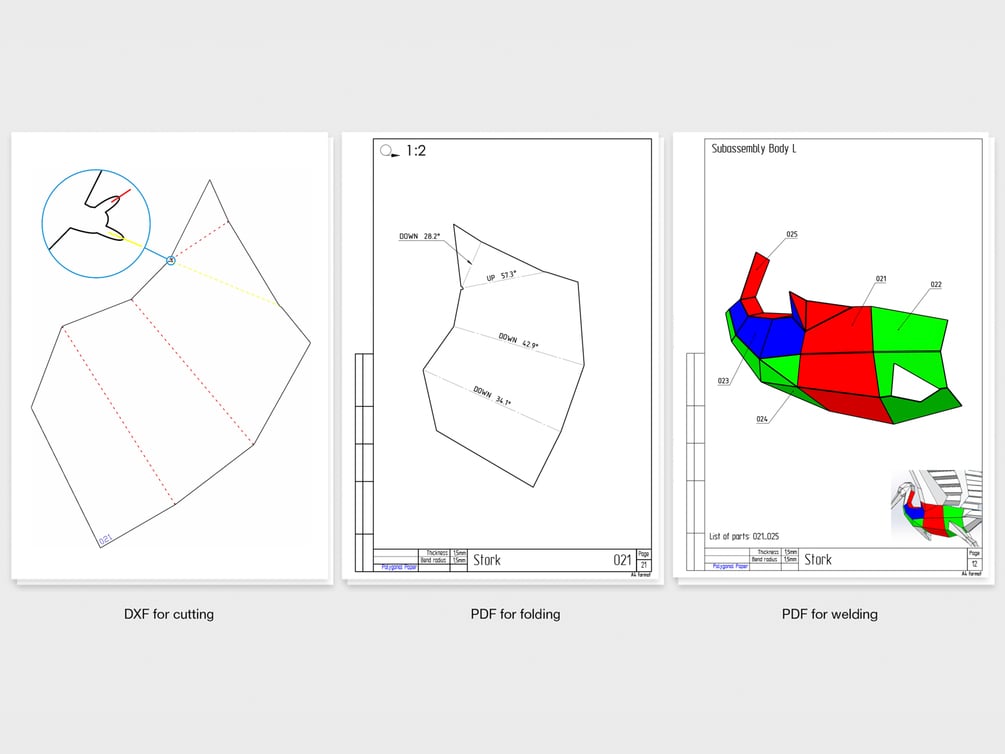The image size is (1005, 754).
Task: Click the '022' callout on welding page
Action: tap(936, 284)
